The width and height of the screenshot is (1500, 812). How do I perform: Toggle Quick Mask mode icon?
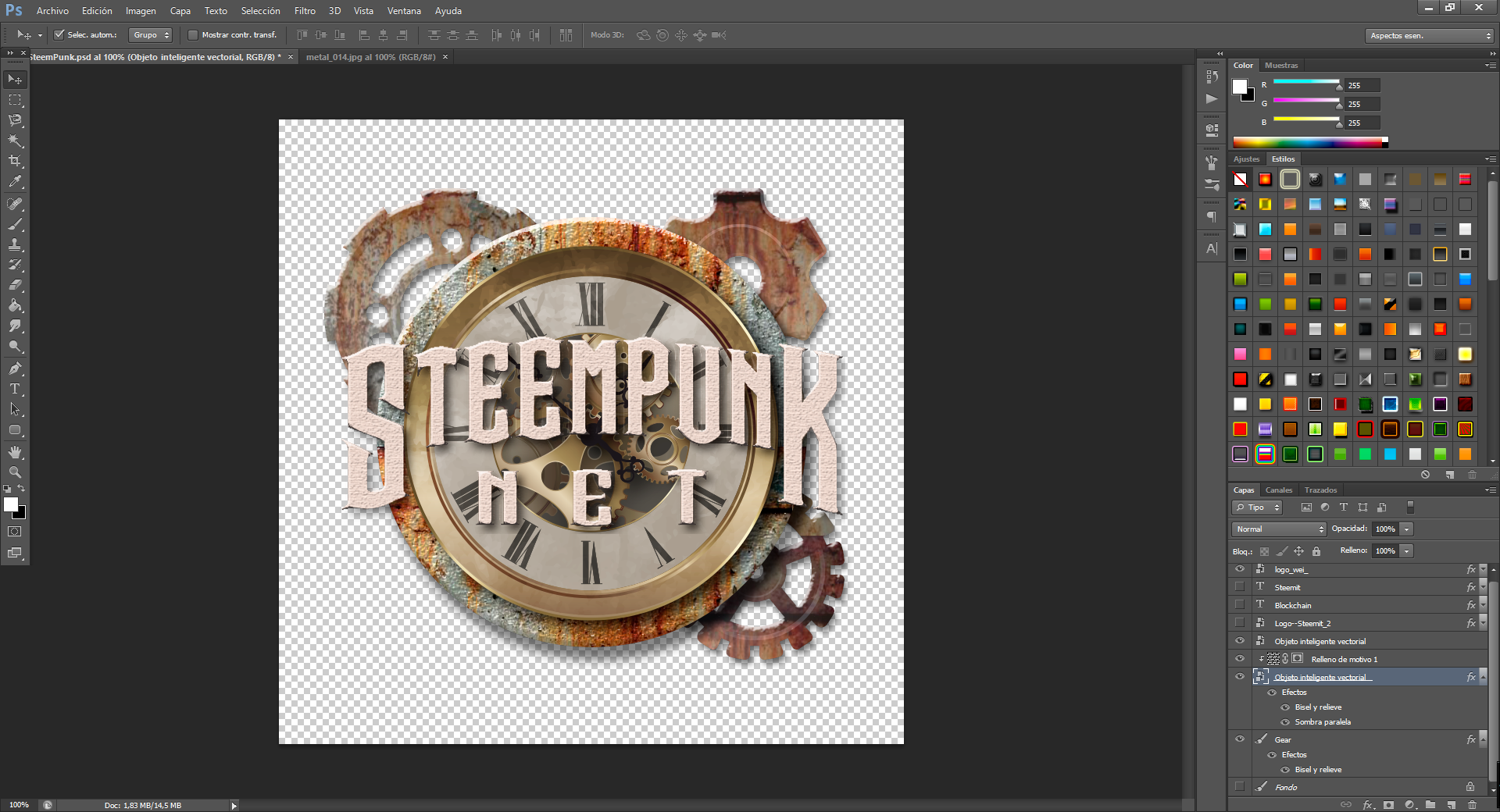click(x=15, y=532)
